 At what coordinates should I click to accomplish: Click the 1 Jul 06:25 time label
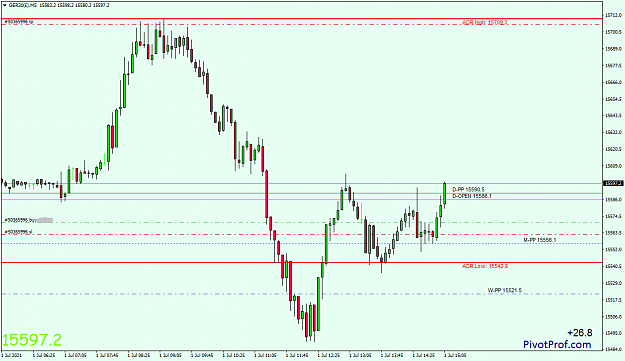(44, 354)
